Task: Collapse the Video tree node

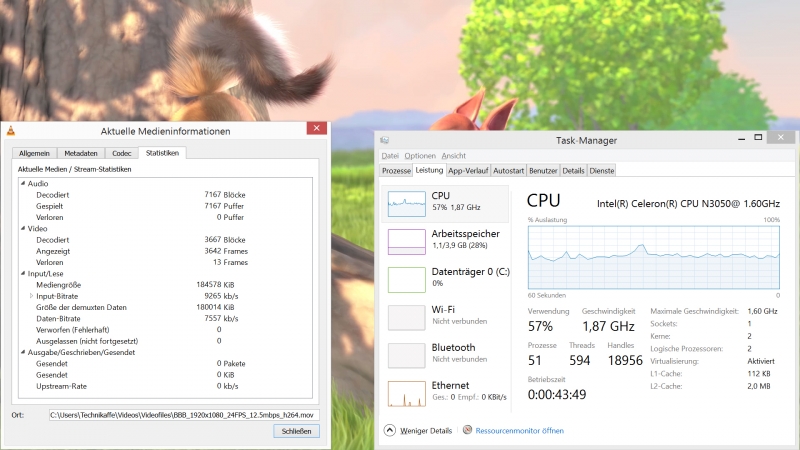Action: coord(23,228)
